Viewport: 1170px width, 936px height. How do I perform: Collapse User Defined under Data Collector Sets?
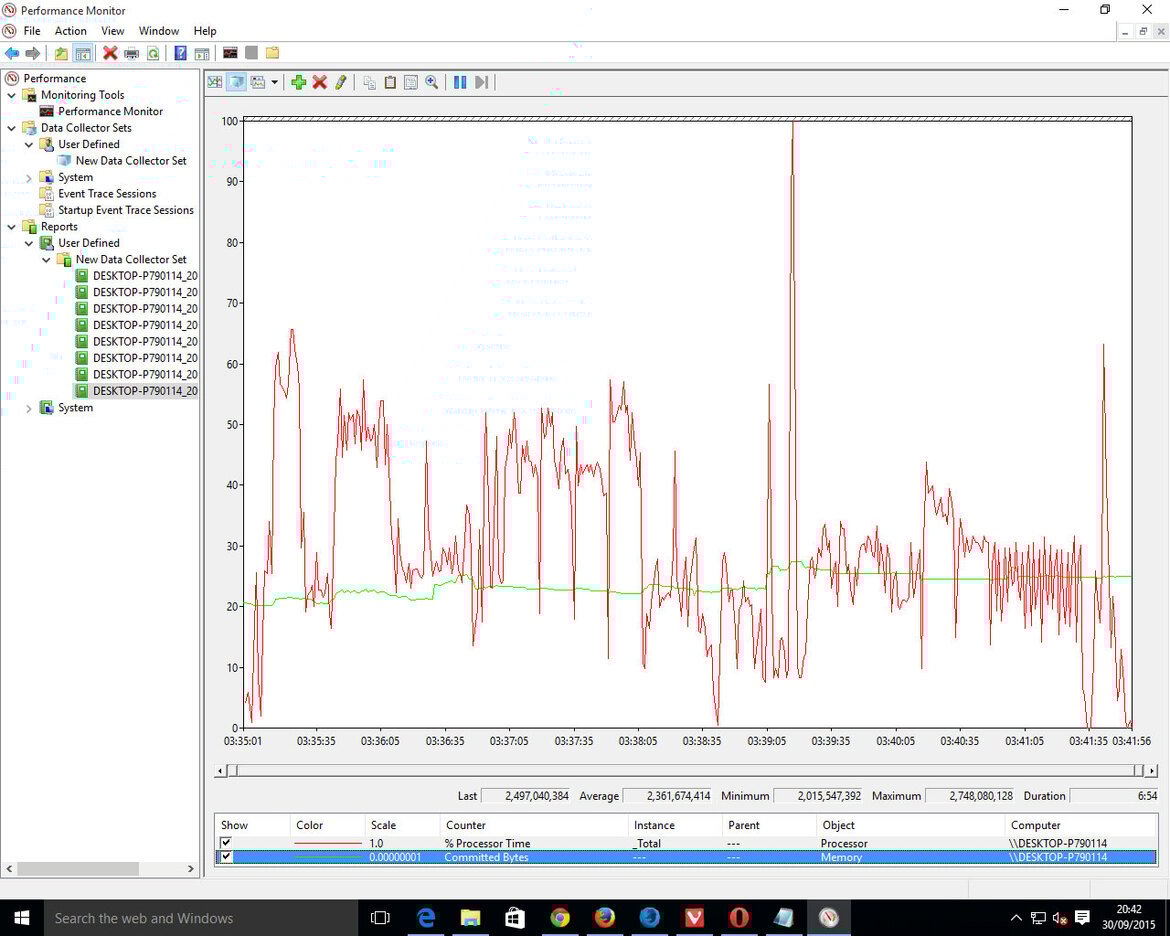coord(29,144)
